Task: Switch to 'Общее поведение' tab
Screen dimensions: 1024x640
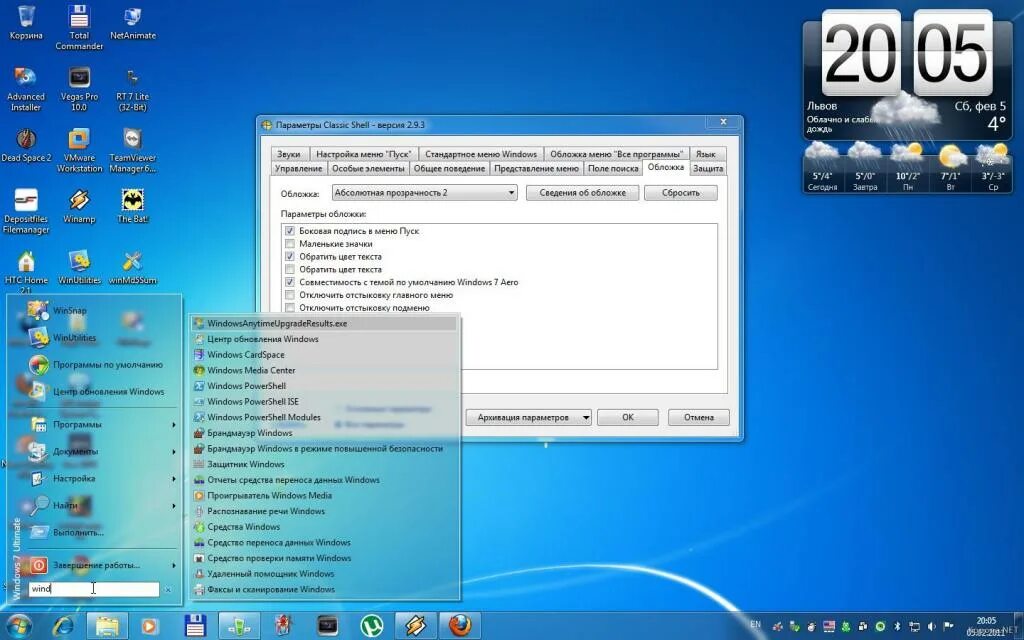Action: pos(449,168)
